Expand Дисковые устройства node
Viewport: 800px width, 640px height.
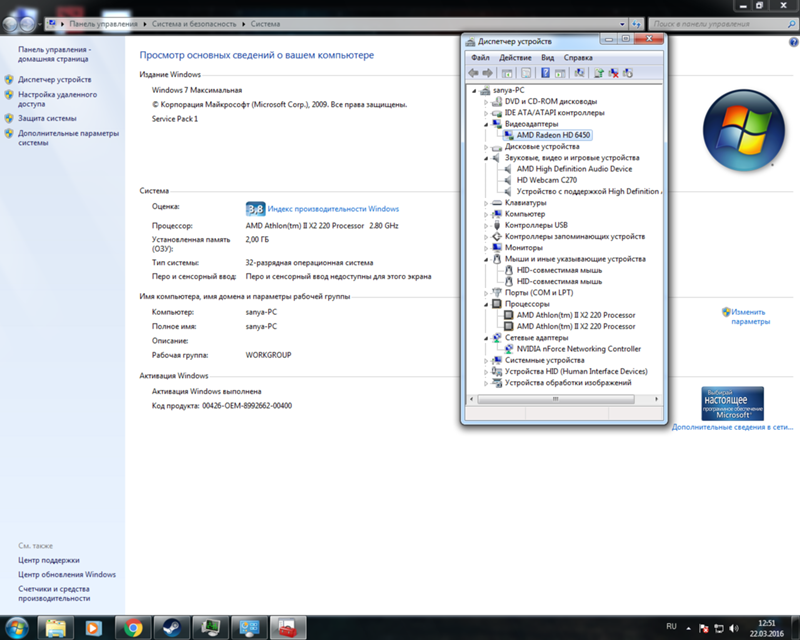tap(486, 146)
